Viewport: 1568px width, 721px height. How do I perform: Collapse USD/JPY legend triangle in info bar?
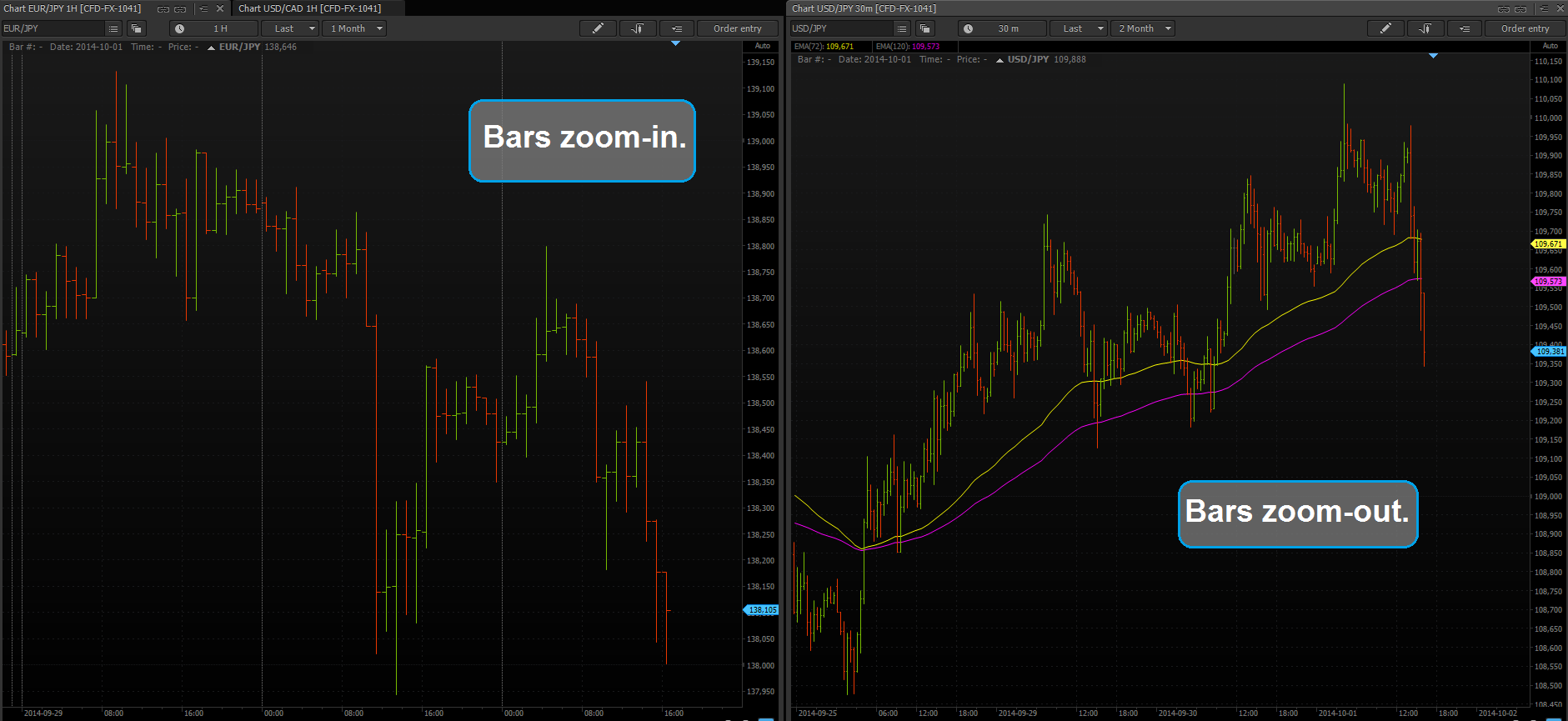point(999,60)
